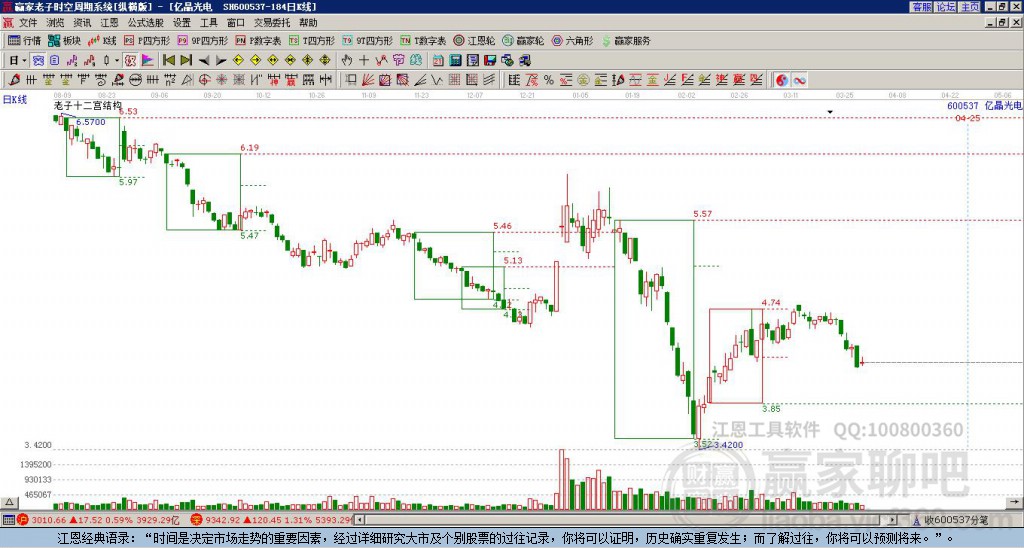Click the Gann fan lines icon
Image resolution: width=1024 pixels, height=548 pixels.
point(368,80)
